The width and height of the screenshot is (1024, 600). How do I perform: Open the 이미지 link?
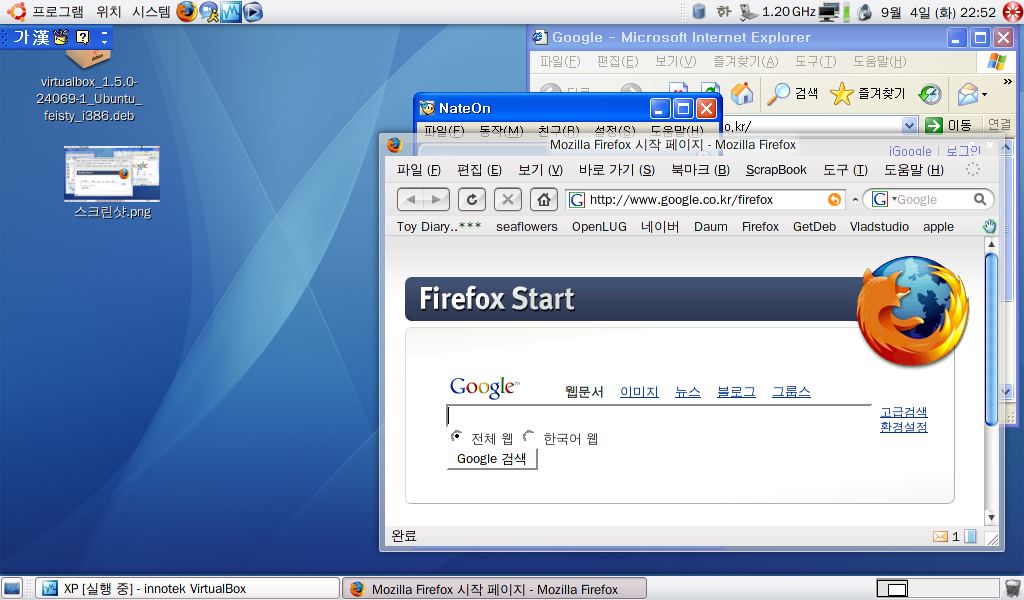pyautogui.click(x=639, y=392)
